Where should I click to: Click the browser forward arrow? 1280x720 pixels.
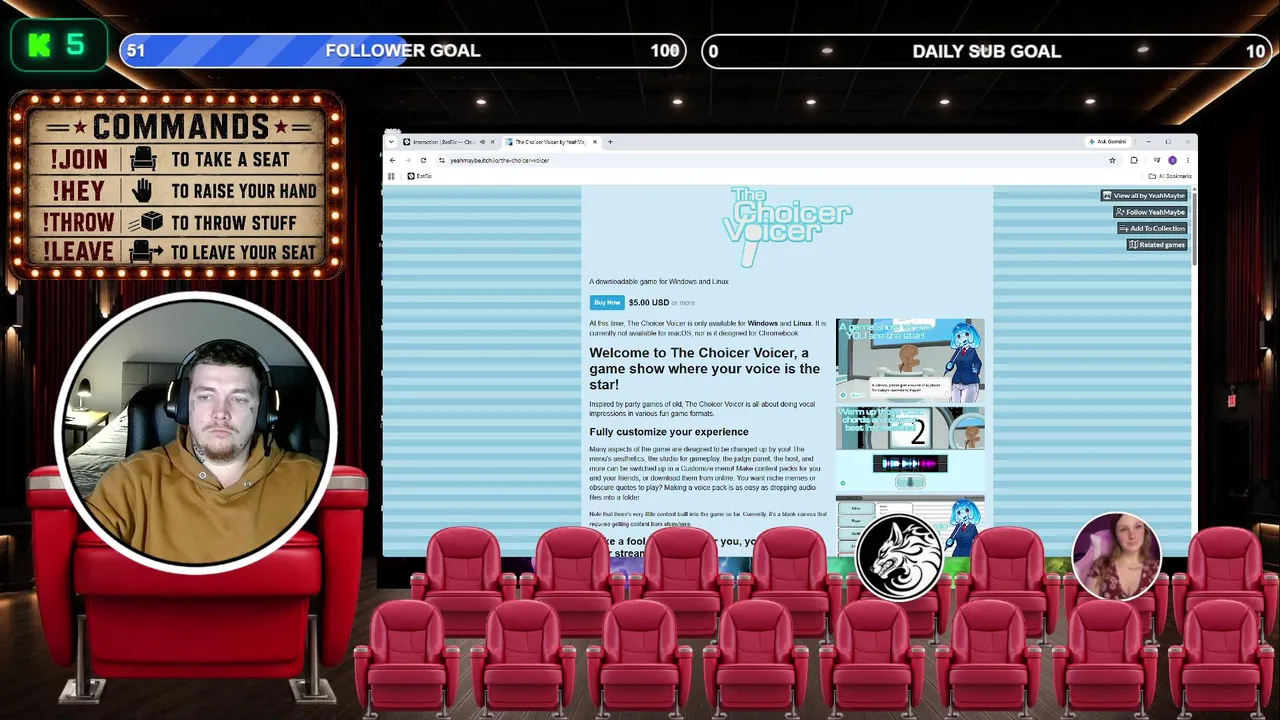point(407,160)
